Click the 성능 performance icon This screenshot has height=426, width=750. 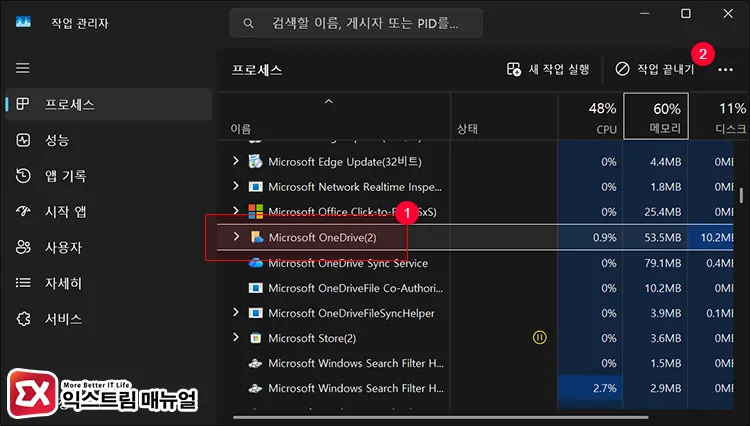pyautogui.click(x=23, y=140)
